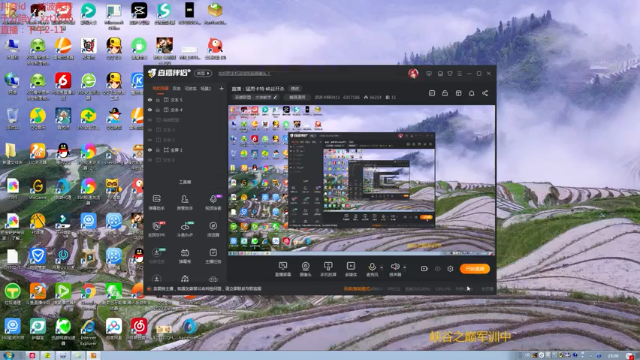
Task: Open the danmaku assistant tool
Action: click(x=157, y=202)
